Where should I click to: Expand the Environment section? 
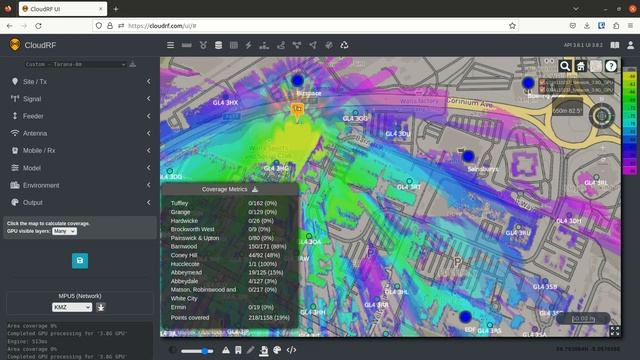(80, 185)
